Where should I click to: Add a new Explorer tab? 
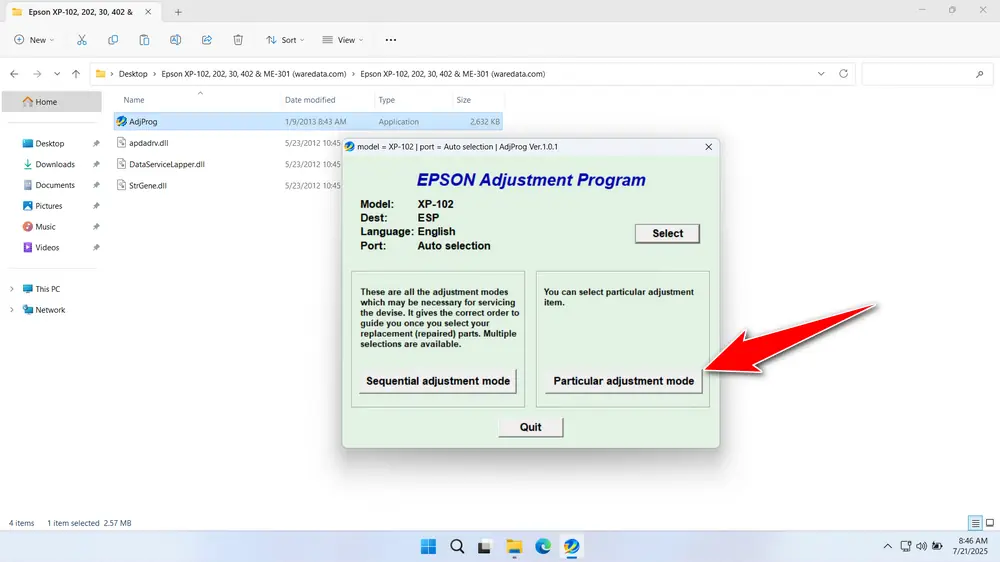pos(178,12)
